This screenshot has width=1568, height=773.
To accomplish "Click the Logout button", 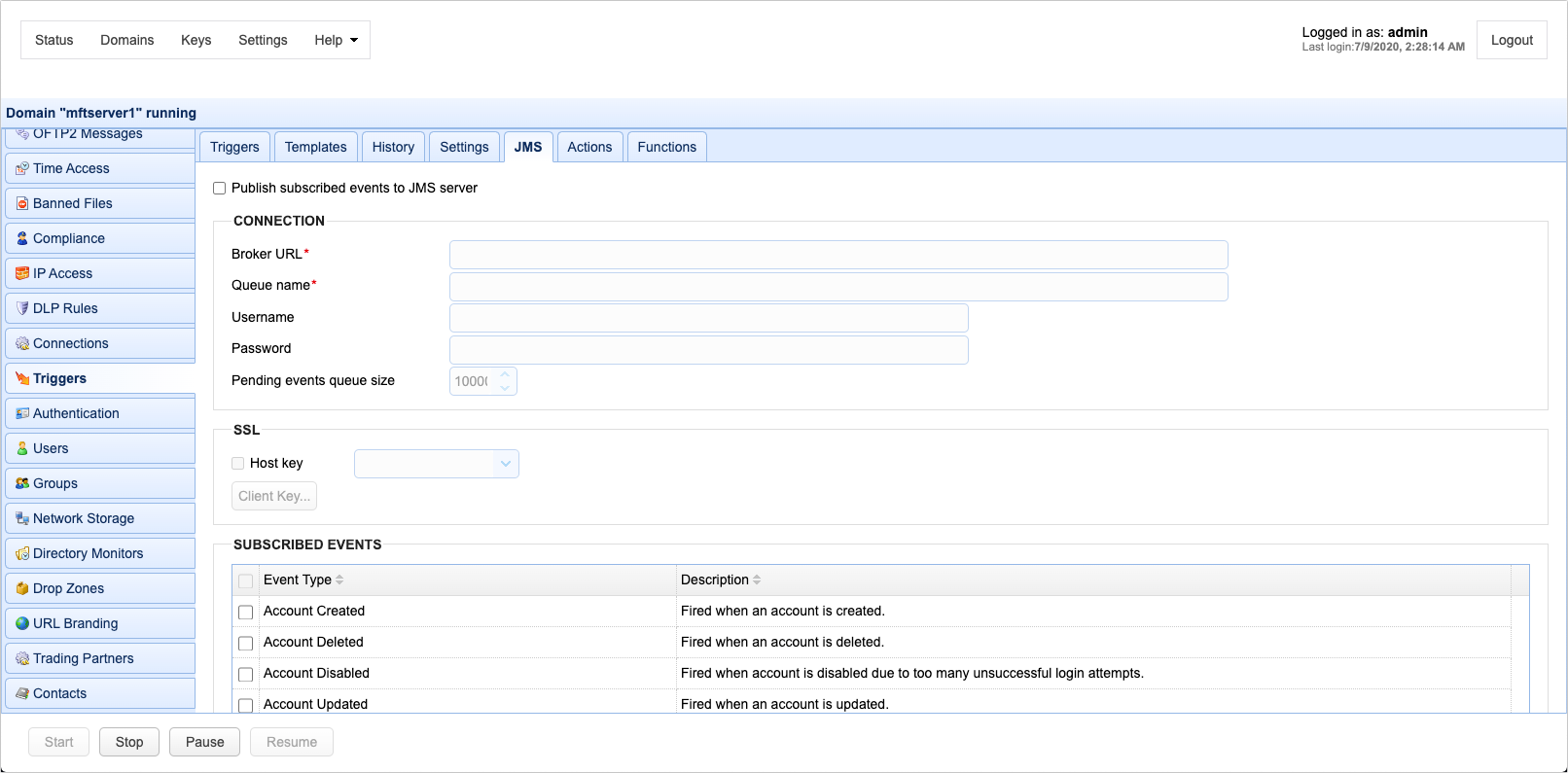I will tap(1511, 40).
